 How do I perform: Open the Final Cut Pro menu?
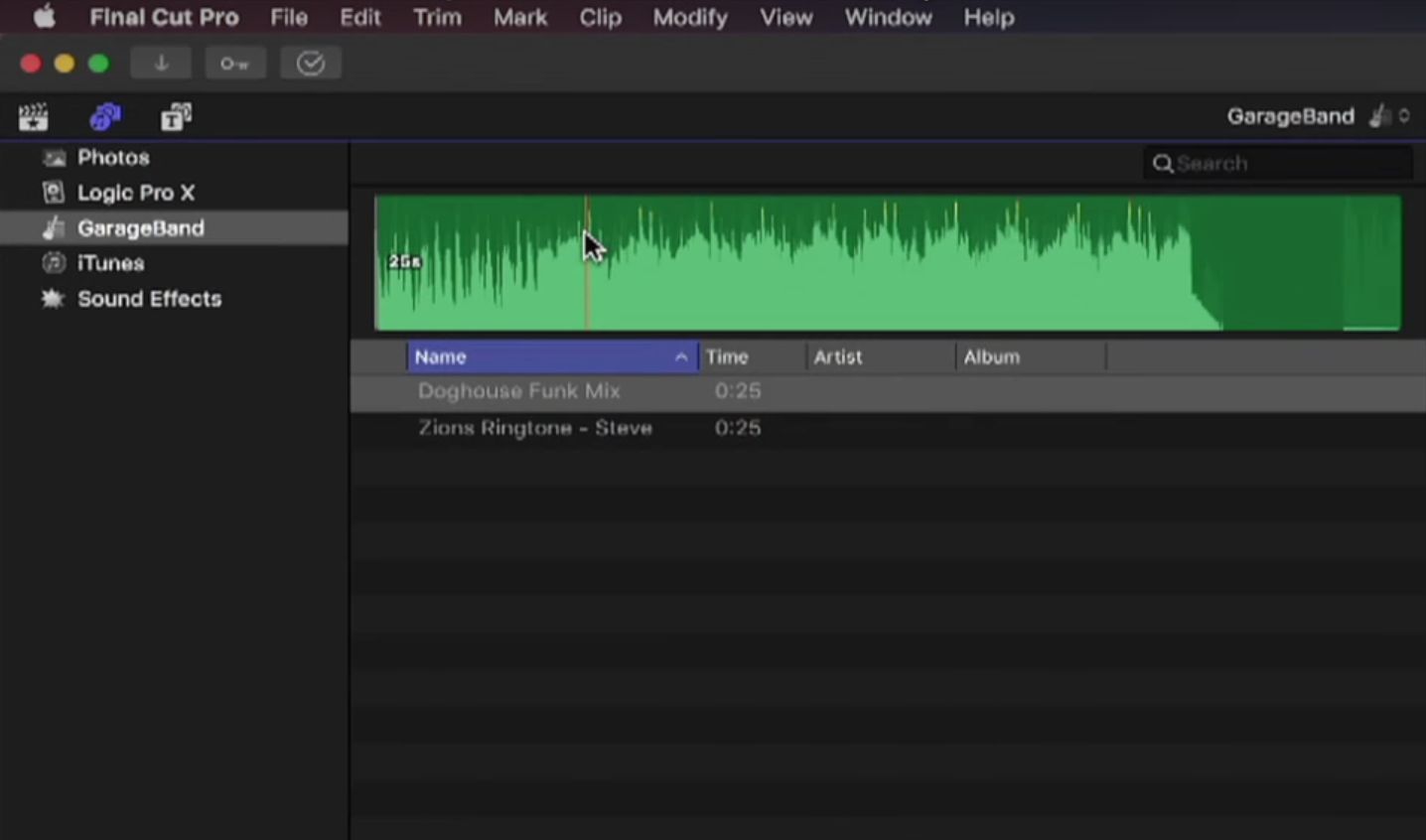(x=164, y=17)
